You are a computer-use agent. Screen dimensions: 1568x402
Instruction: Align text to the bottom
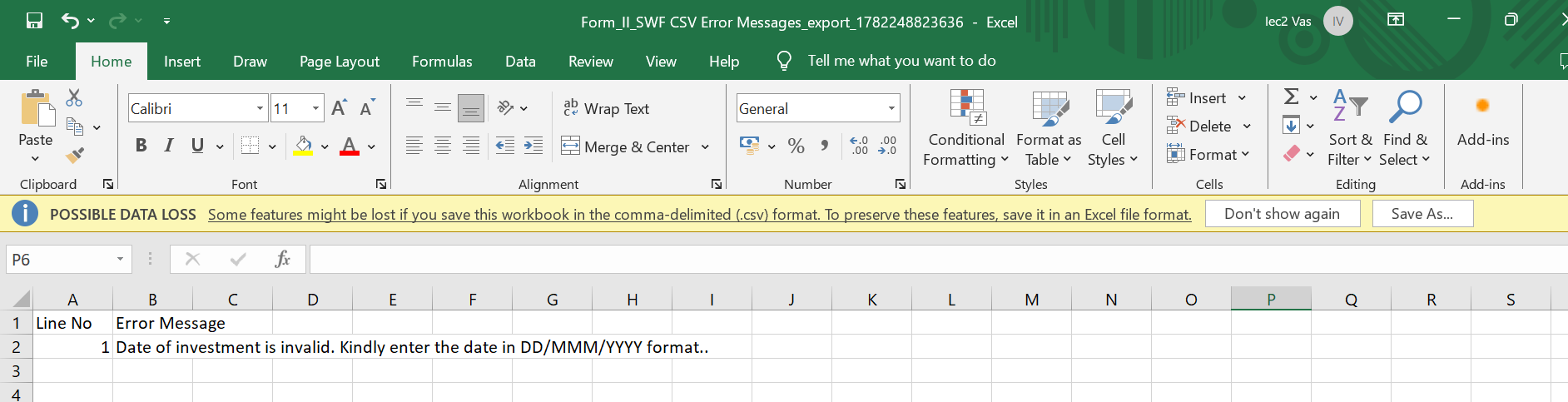point(471,107)
